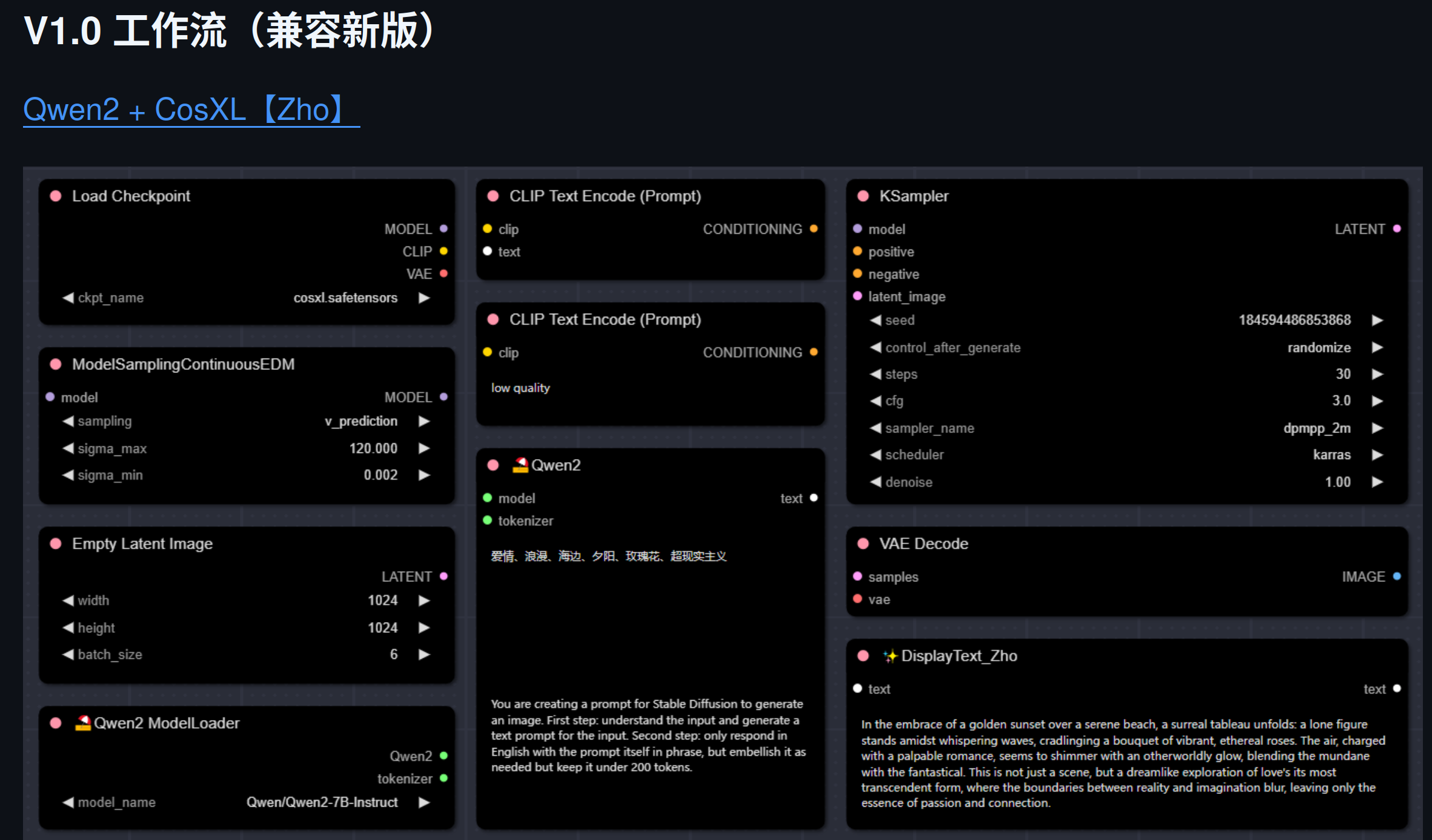
Task: Click the latent_image input port on KSampler
Action: 858,296
